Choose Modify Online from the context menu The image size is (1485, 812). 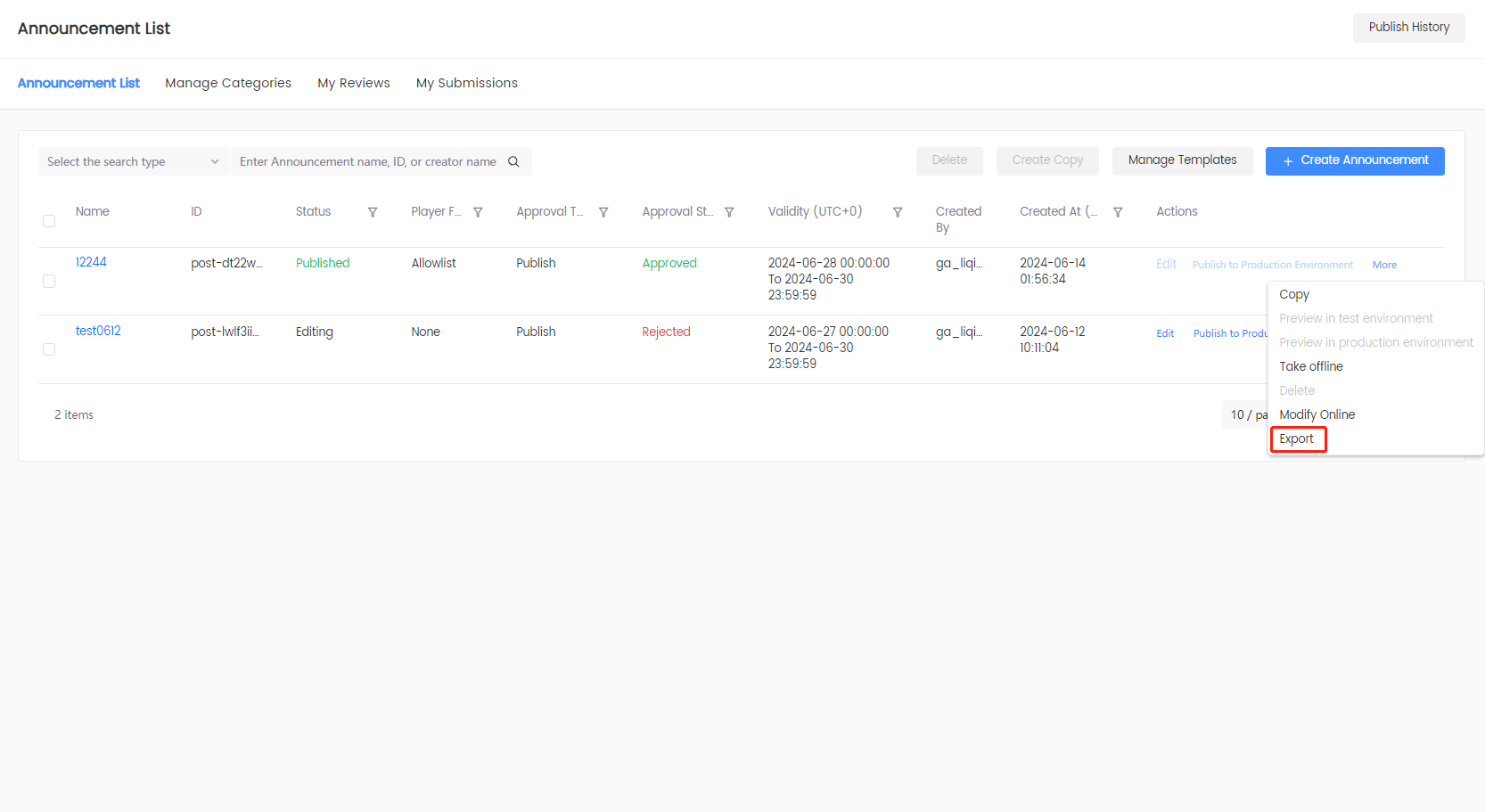(x=1317, y=414)
